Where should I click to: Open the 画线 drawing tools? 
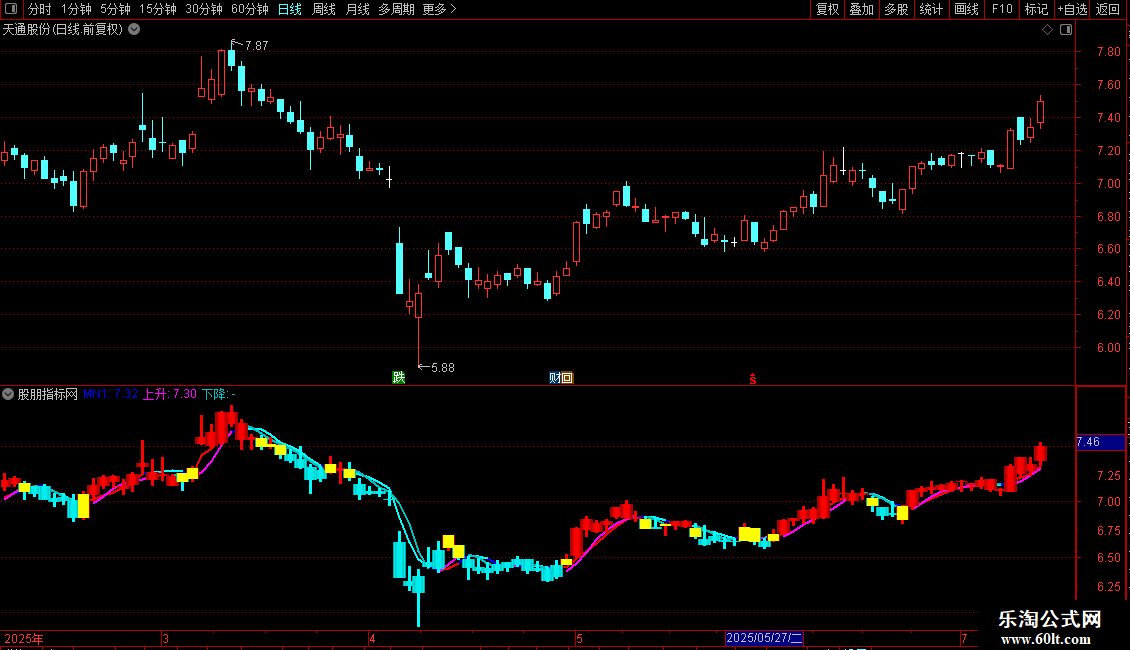(x=966, y=9)
